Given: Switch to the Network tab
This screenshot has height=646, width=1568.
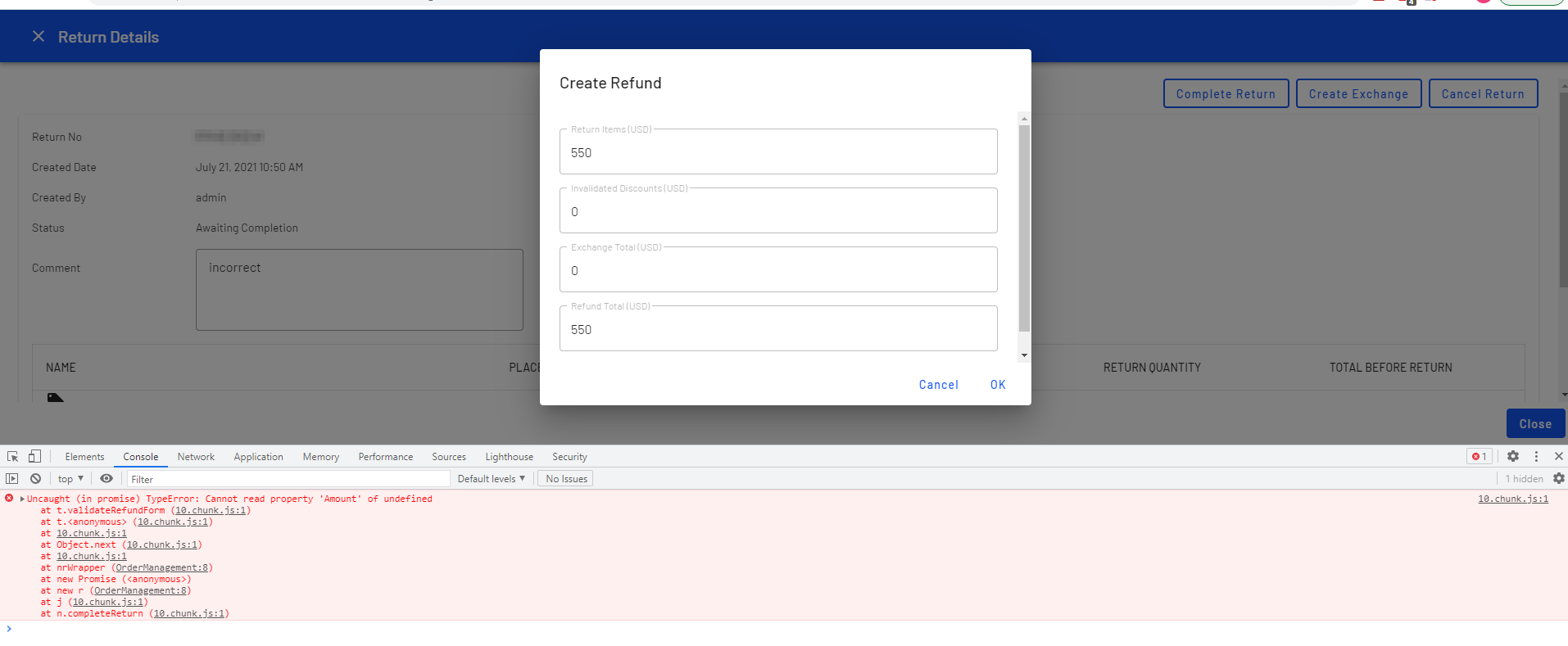Looking at the screenshot, I should (x=196, y=457).
